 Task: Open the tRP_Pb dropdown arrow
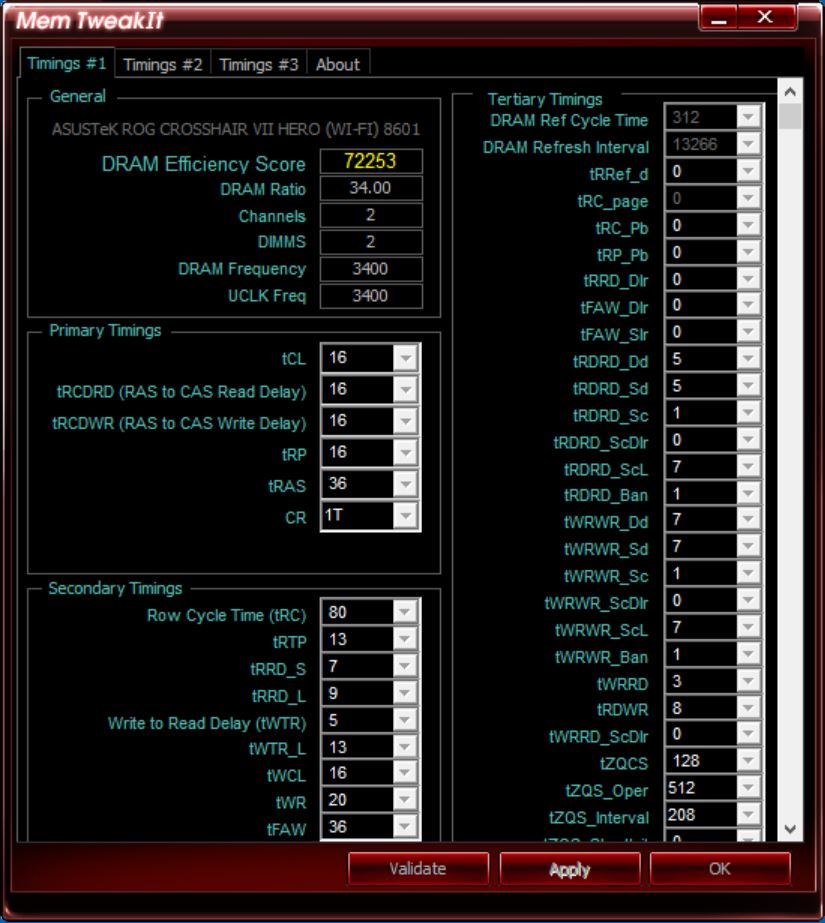(x=749, y=253)
